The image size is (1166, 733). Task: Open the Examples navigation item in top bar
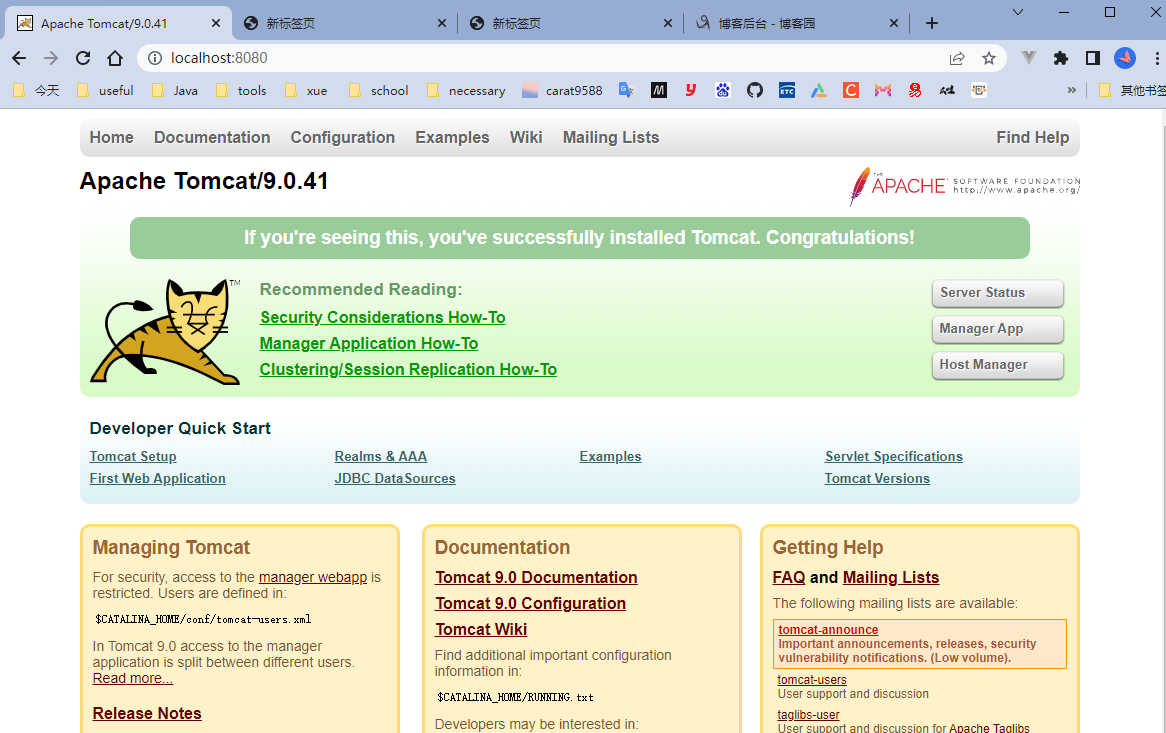pyautogui.click(x=452, y=138)
